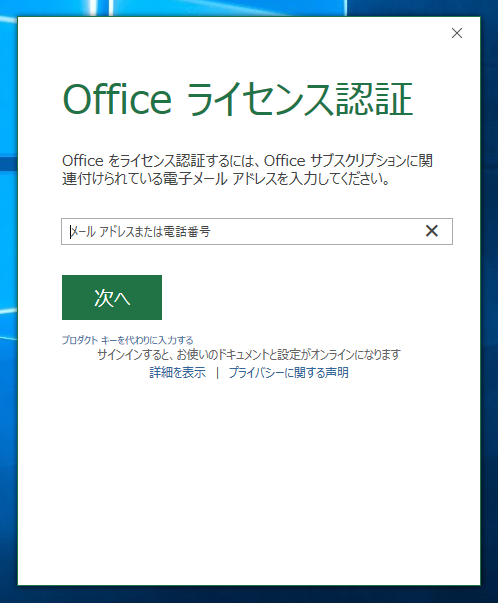
Task: Open プライバシーに関する声明 link
Action: point(289,372)
